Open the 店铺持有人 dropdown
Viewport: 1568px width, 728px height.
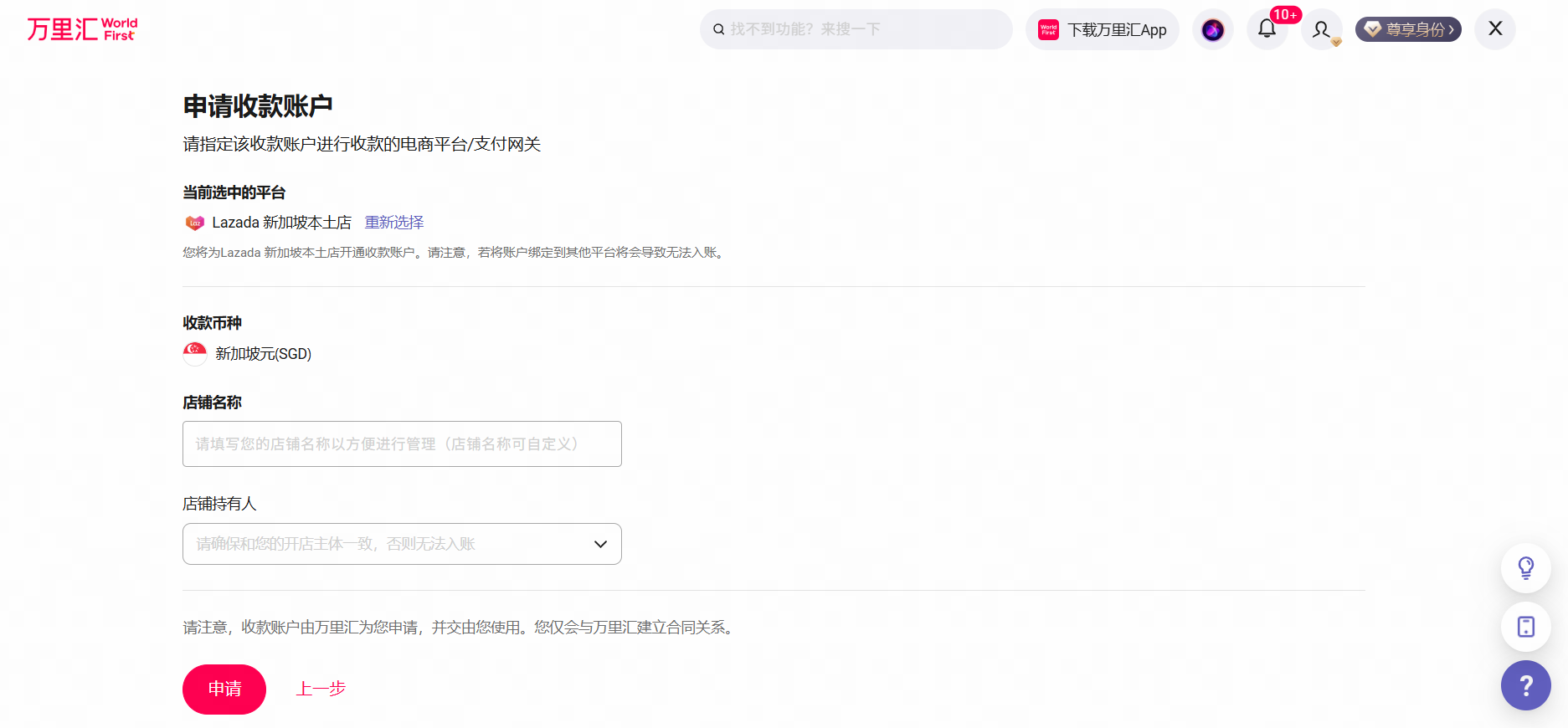coord(402,544)
